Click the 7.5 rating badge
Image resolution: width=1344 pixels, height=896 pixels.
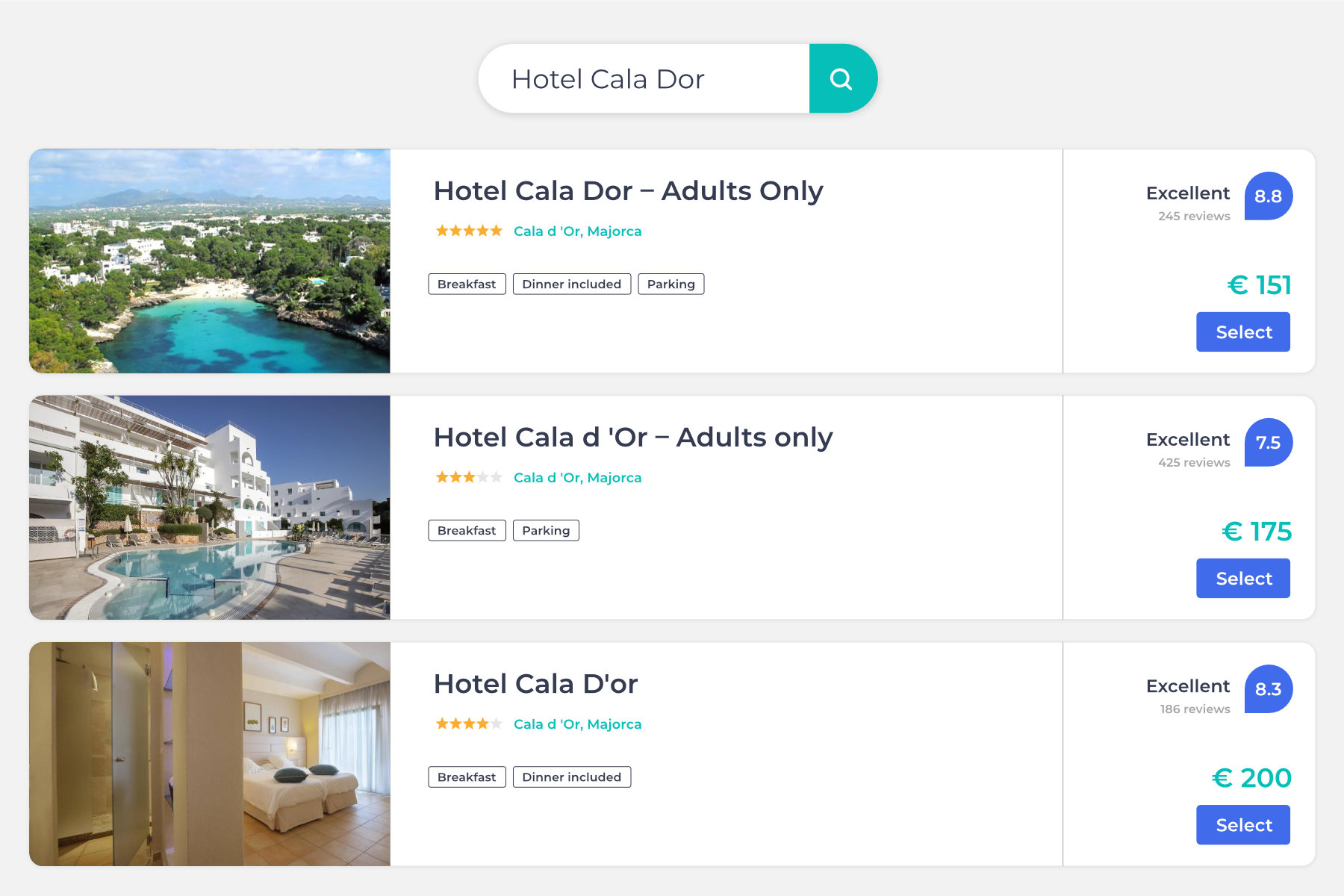point(1268,443)
